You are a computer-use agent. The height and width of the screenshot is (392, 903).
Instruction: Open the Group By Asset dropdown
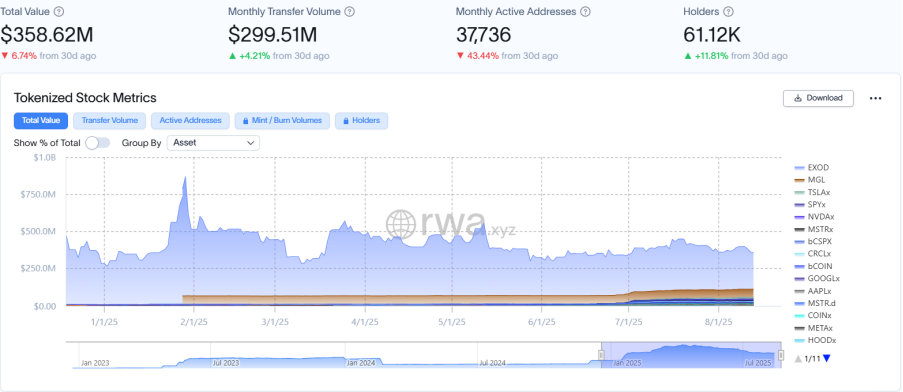tap(213, 143)
